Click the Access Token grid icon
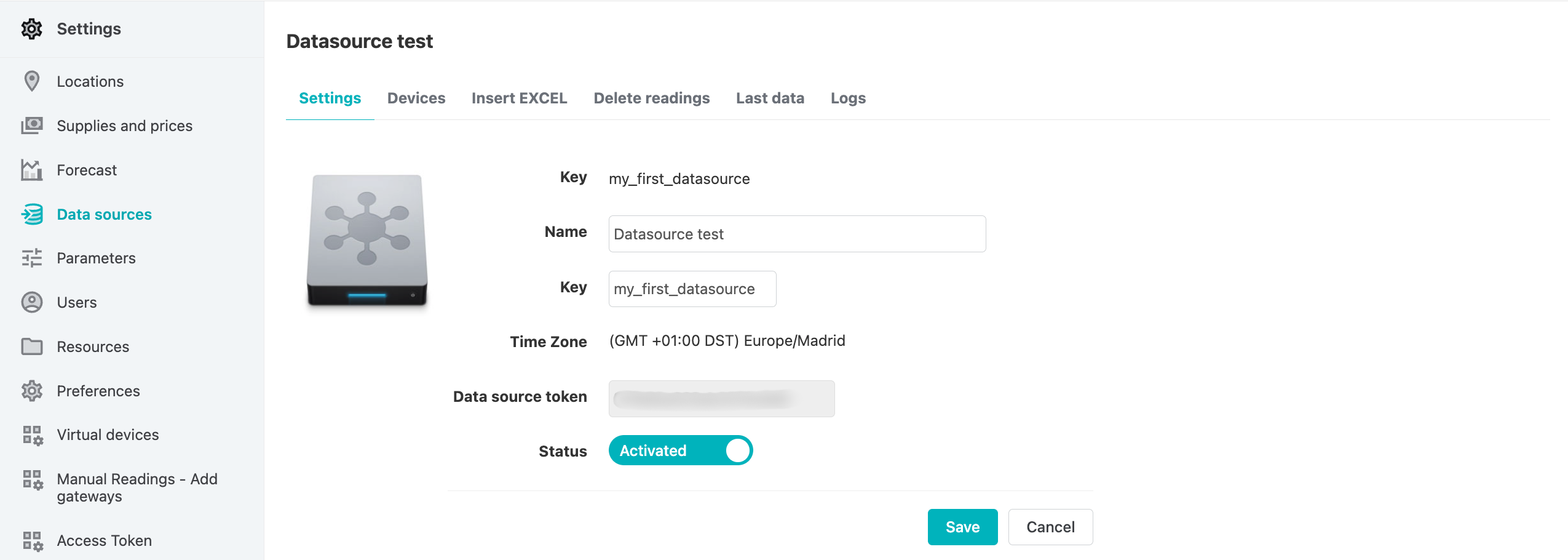Image resolution: width=1568 pixels, height=560 pixels. 33,541
